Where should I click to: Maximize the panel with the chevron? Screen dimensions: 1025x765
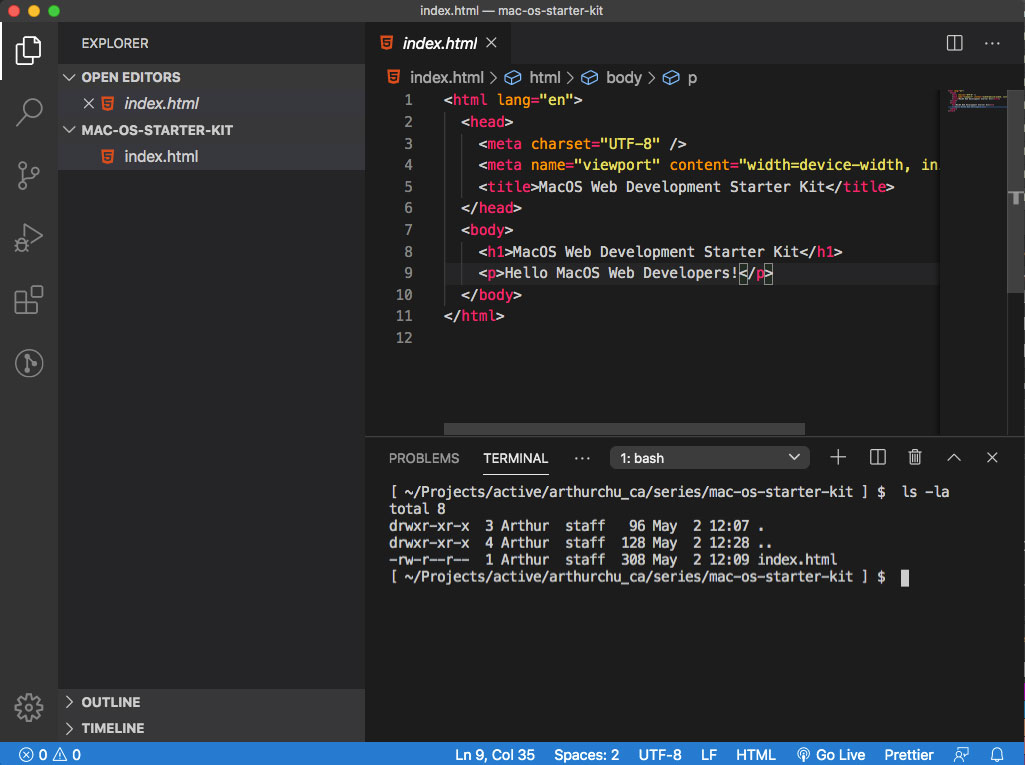[x=953, y=457]
